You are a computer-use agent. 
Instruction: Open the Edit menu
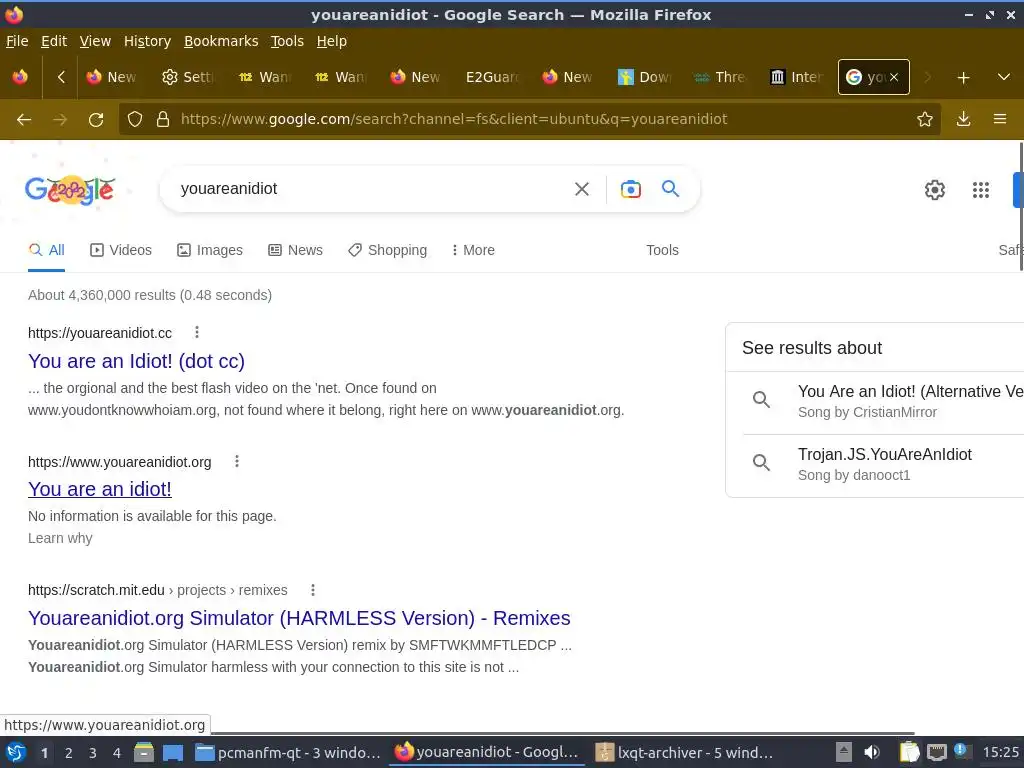[x=54, y=41]
